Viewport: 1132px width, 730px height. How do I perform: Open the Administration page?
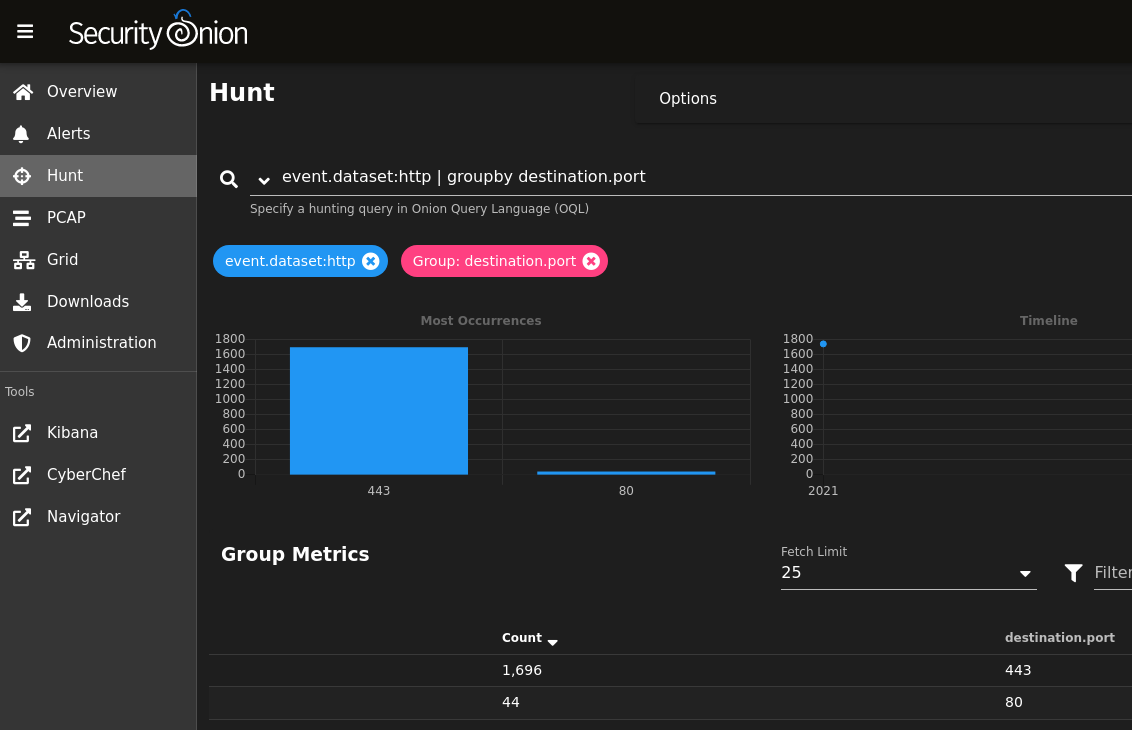click(98, 343)
